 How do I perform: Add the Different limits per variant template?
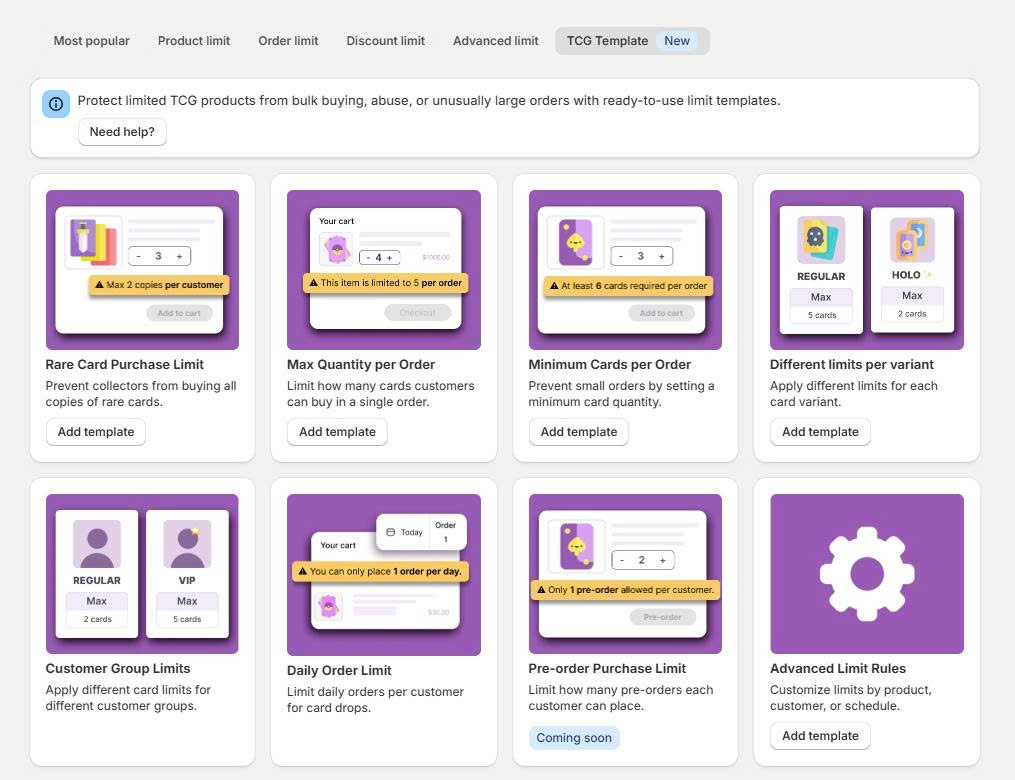[x=820, y=432]
